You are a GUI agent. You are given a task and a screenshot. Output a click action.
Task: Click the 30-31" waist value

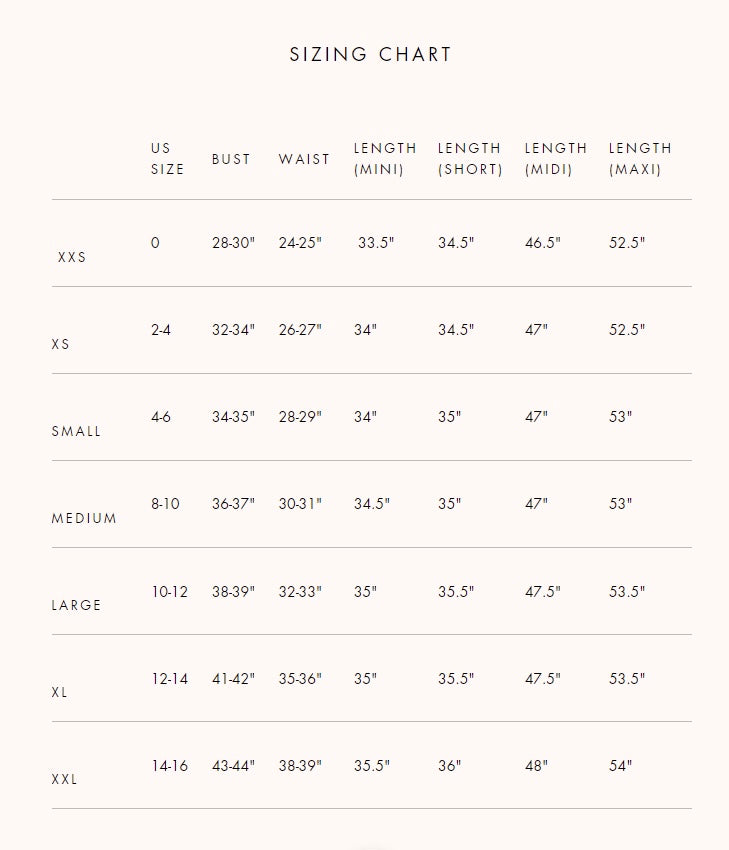click(300, 504)
